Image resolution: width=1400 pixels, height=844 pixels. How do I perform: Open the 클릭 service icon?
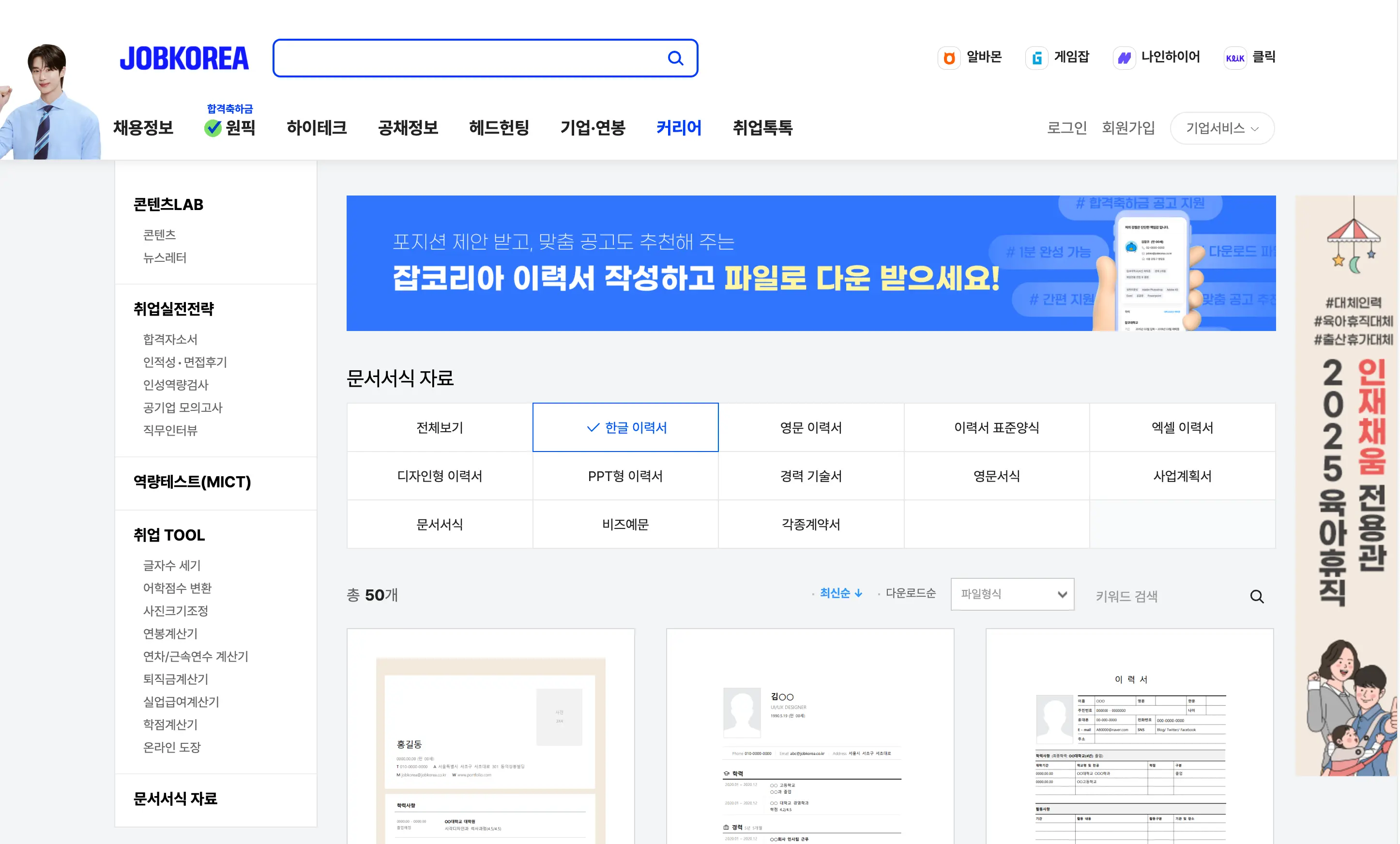click(x=1235, y=58)
